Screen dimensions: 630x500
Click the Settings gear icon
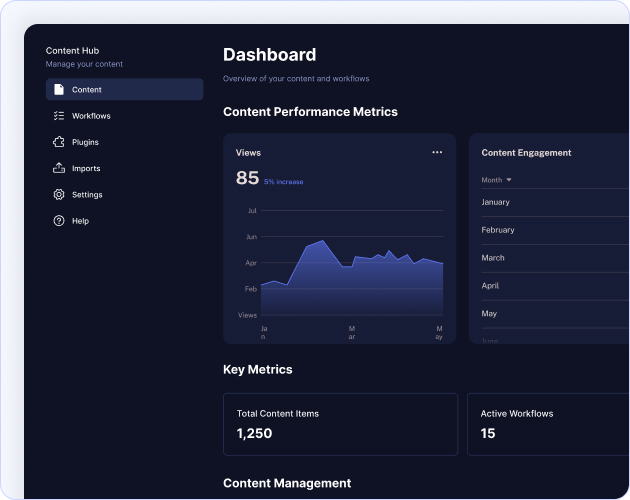click(x=59, y=195)
